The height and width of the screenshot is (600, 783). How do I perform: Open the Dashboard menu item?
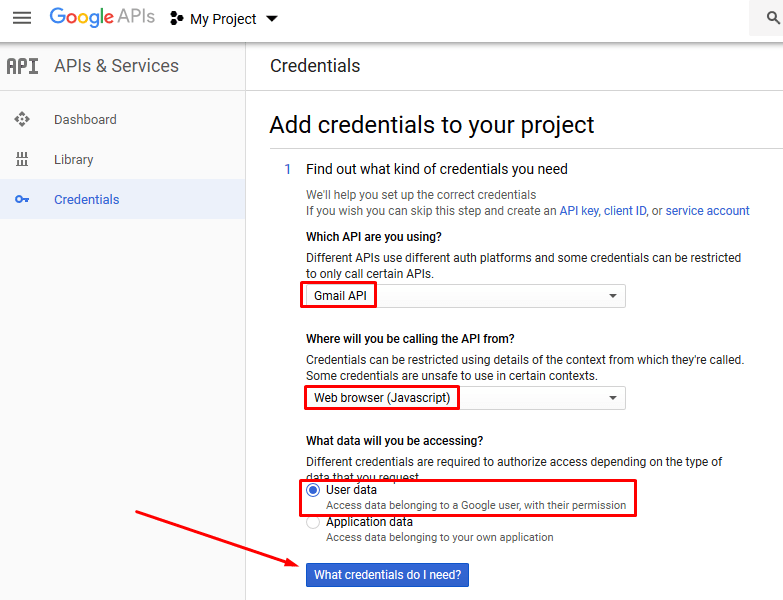point(122,119)
